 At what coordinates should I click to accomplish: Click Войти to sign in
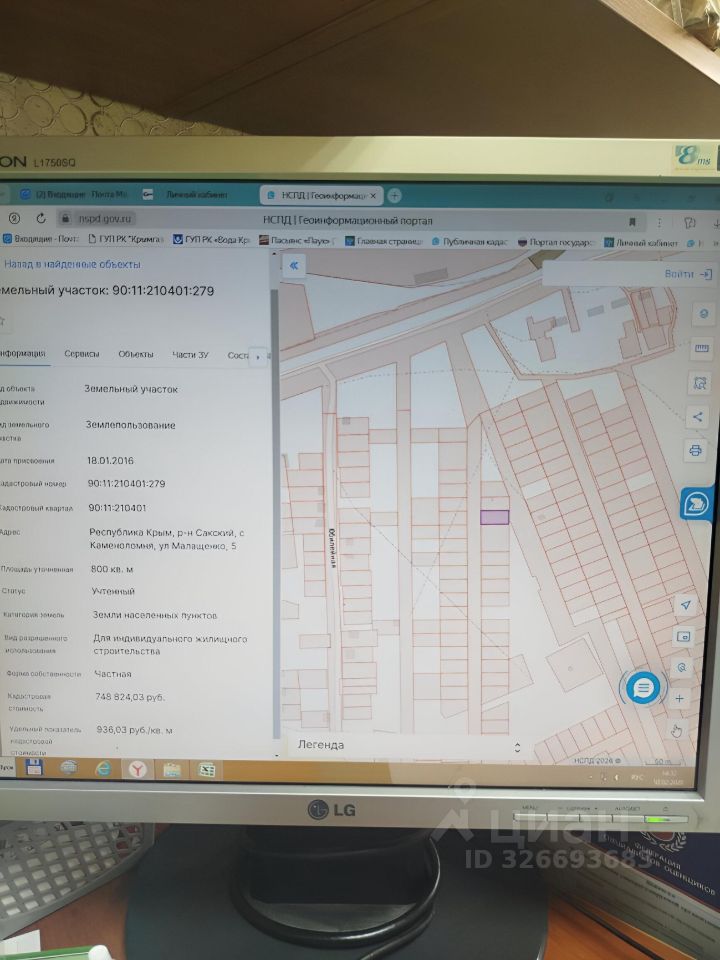[688, 274]
